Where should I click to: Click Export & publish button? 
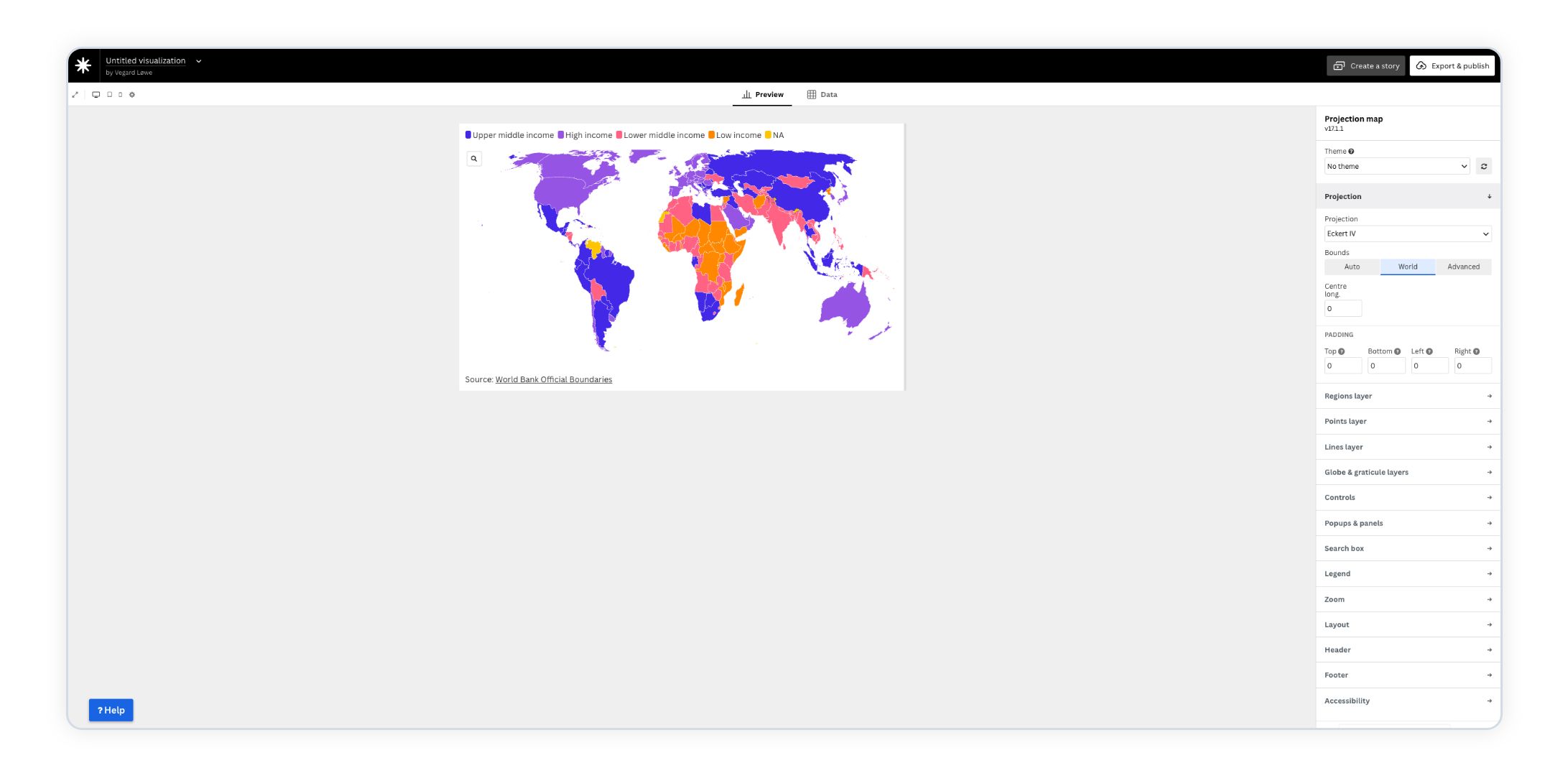click(x=1452, y=65)
